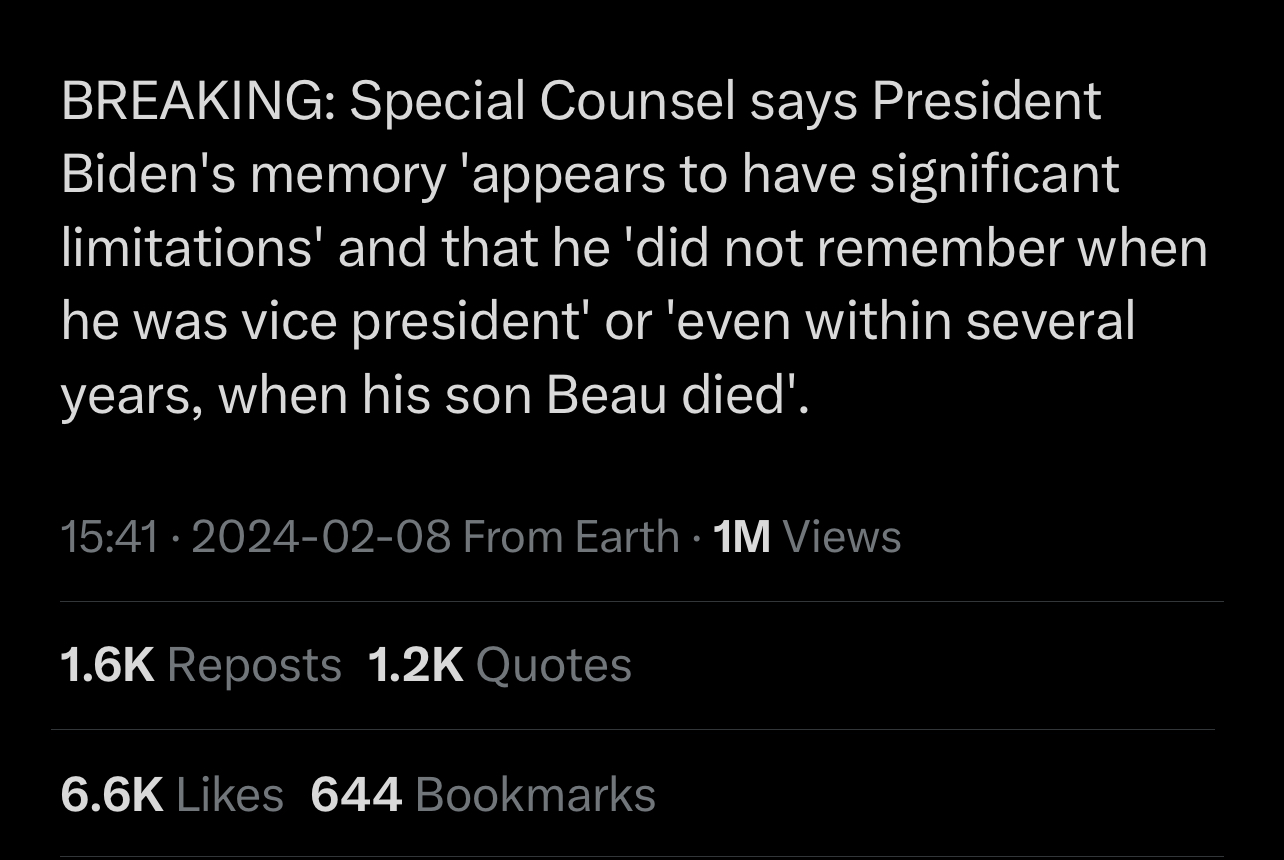Click the word "Quotes"
The height and width of the screenshot is (860, 1284).
(554, 665)
